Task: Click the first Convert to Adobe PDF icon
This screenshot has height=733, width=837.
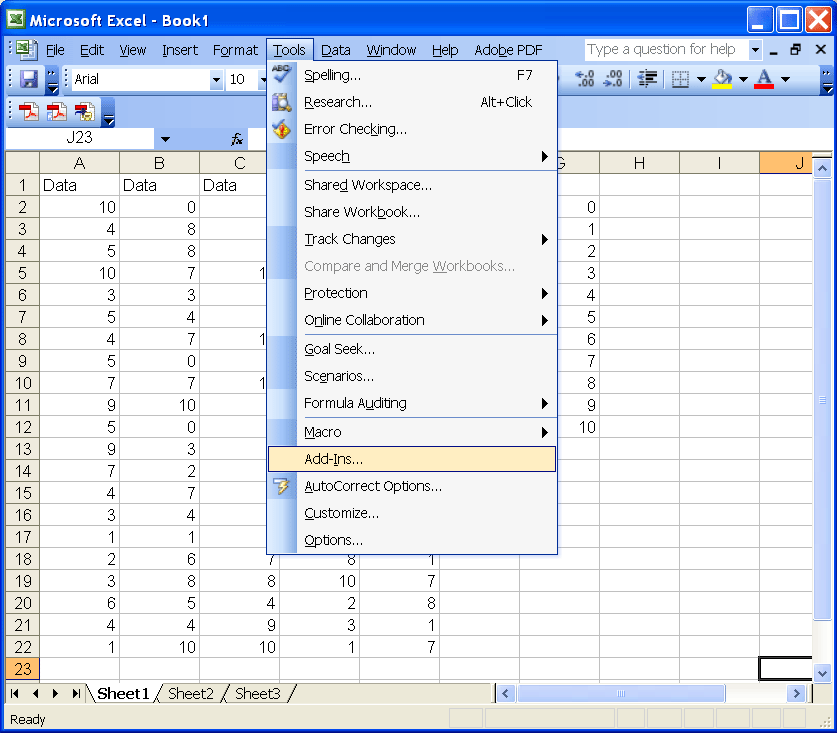Action: (28, 112)
